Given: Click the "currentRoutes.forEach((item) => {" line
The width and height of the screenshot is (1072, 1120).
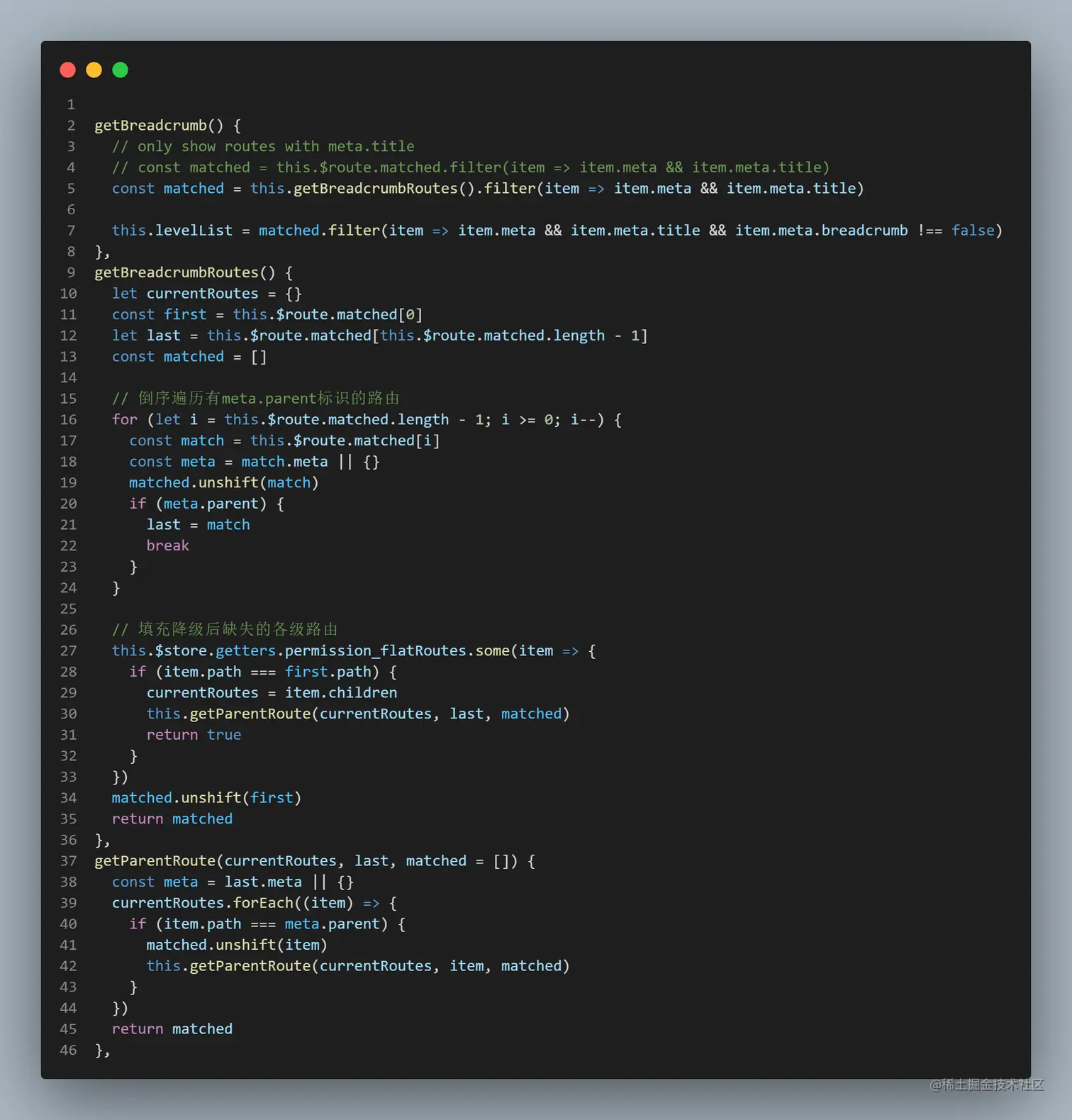Looking at the screenshot, I should [255, 903].
